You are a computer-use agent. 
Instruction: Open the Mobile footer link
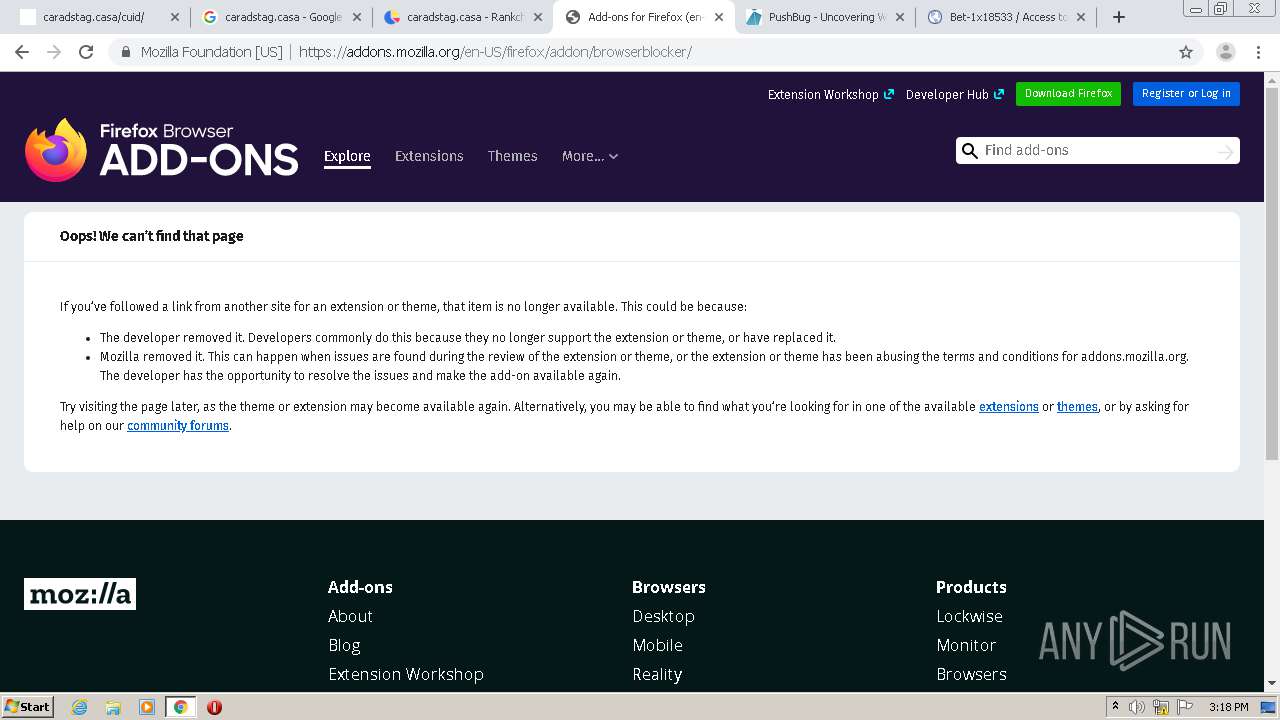(657, 645)
